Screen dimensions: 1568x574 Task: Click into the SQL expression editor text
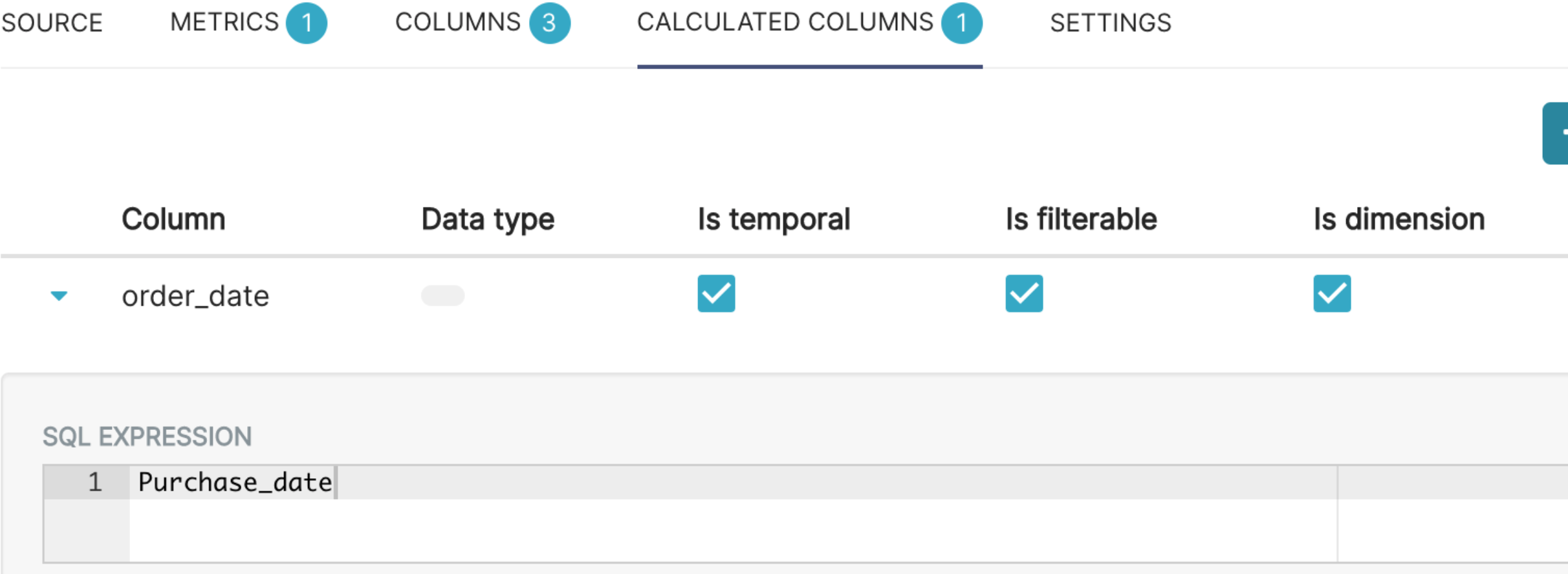[x=235, y=482]
